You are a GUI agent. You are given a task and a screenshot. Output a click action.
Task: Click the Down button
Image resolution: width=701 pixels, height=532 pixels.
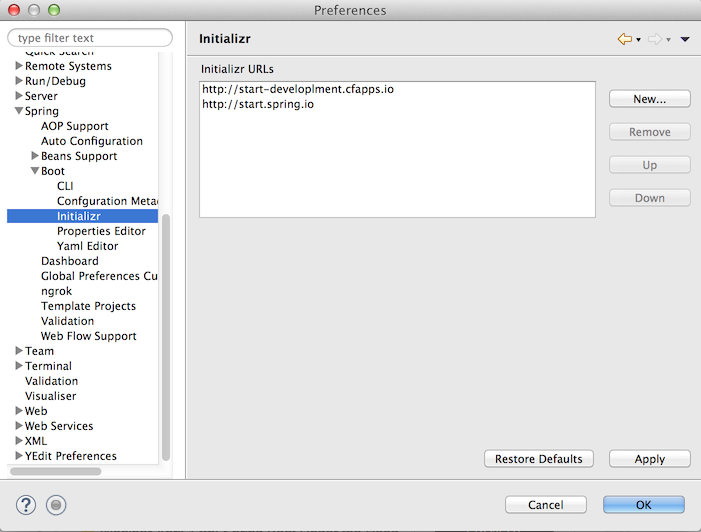650,198
